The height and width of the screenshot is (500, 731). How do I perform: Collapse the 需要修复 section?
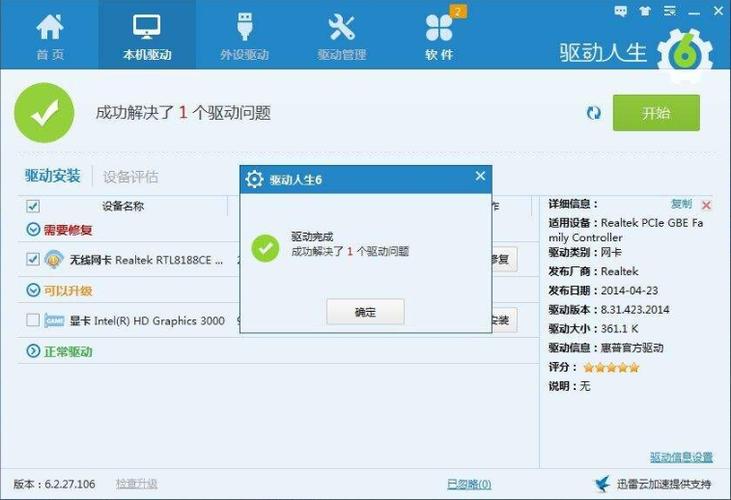(33, 229)
